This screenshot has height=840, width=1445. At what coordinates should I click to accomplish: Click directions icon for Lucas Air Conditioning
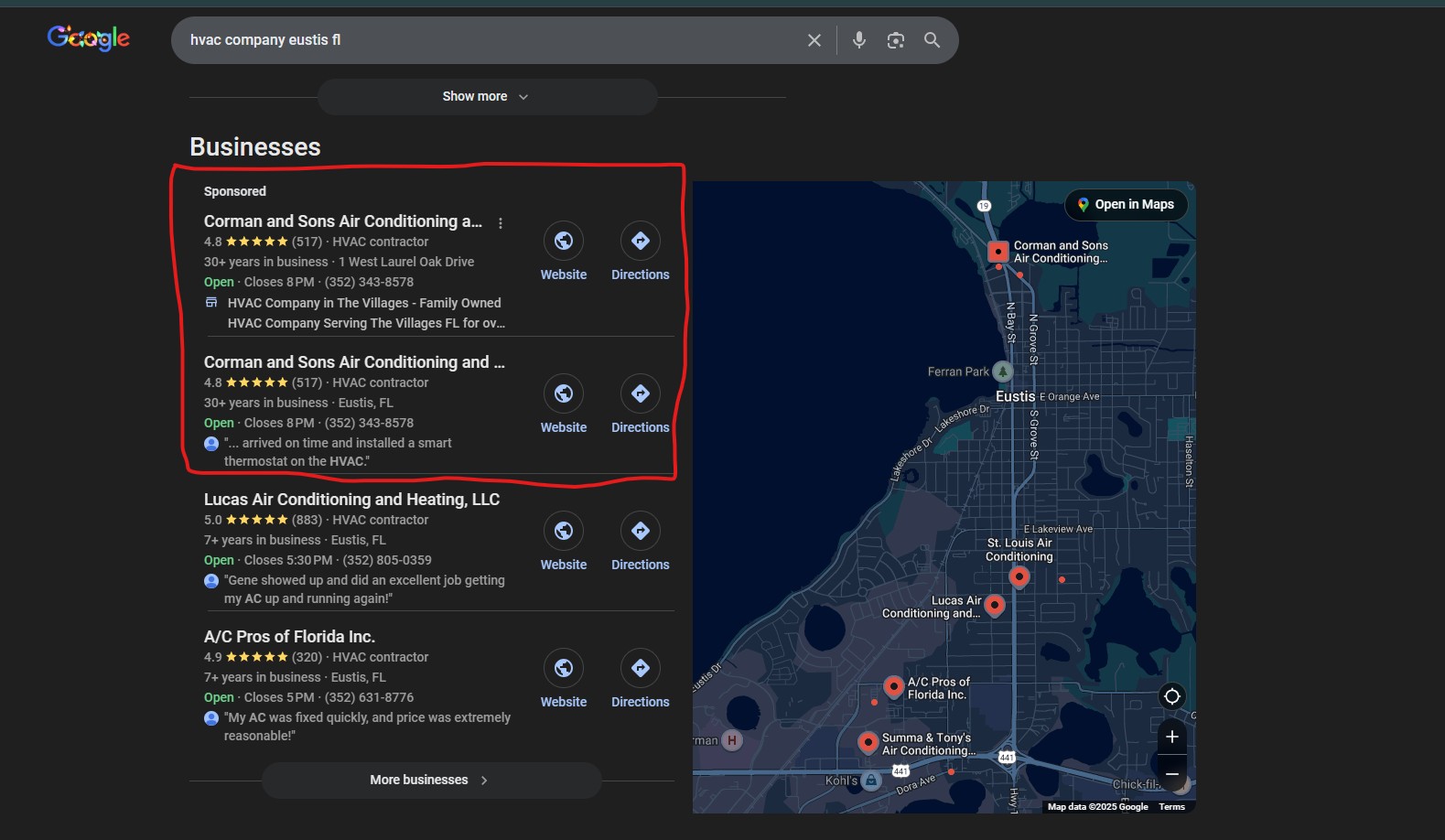[640, 531]
